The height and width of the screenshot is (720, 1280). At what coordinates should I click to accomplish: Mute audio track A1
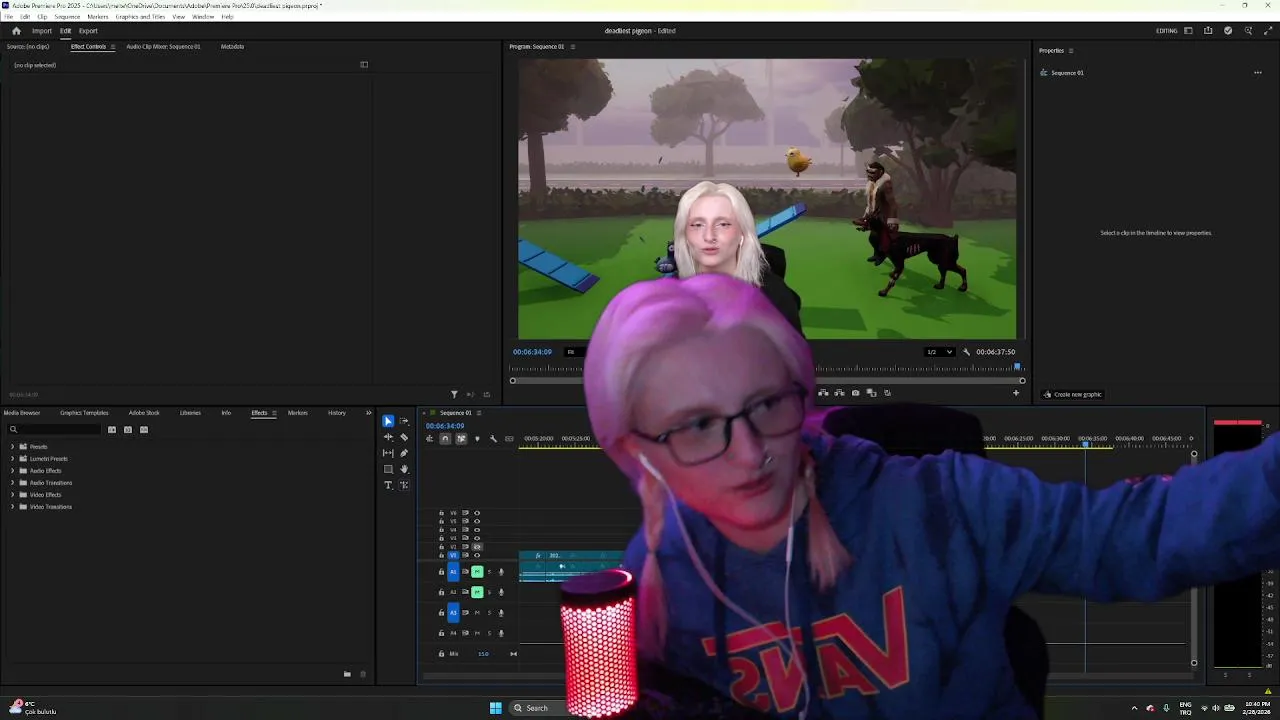pos(477,572)
